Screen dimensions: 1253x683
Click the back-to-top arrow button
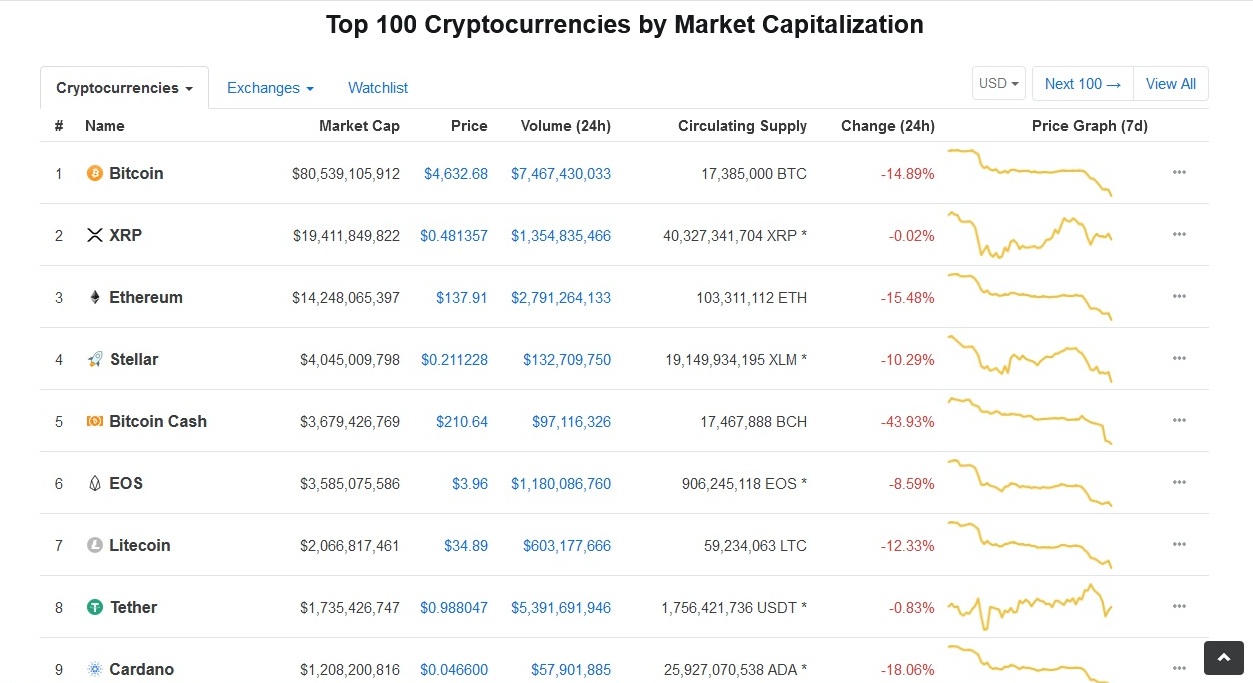[1224, 658]
